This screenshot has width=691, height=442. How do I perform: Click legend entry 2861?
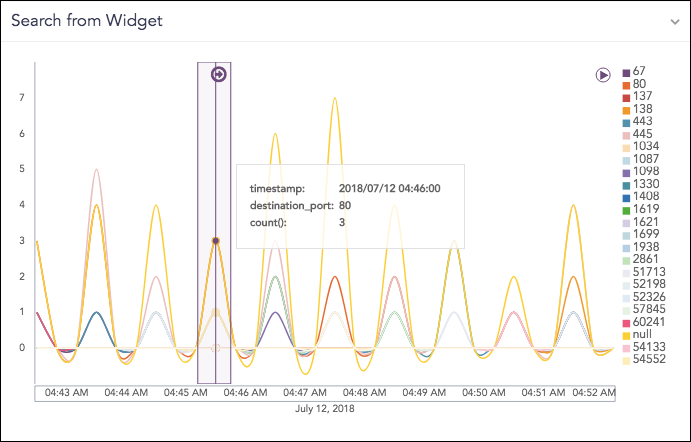644,260
